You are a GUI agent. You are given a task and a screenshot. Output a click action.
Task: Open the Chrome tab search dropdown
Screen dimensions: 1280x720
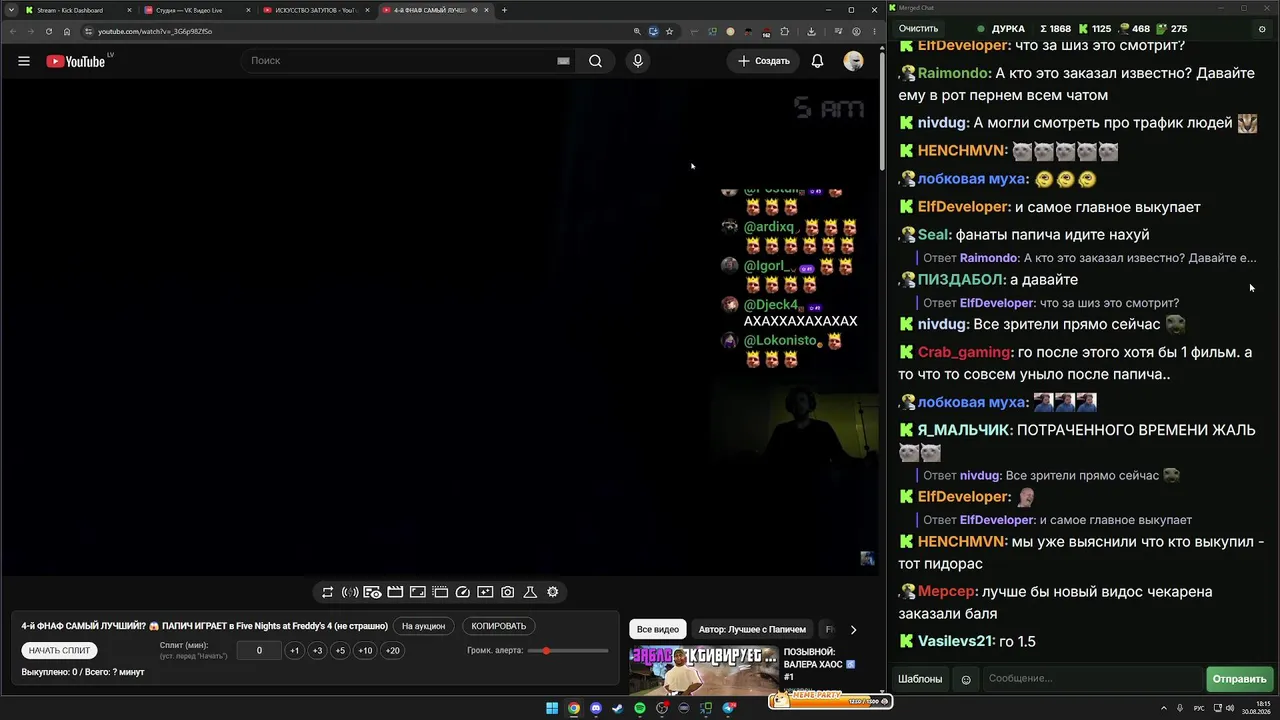pos(10,10)
